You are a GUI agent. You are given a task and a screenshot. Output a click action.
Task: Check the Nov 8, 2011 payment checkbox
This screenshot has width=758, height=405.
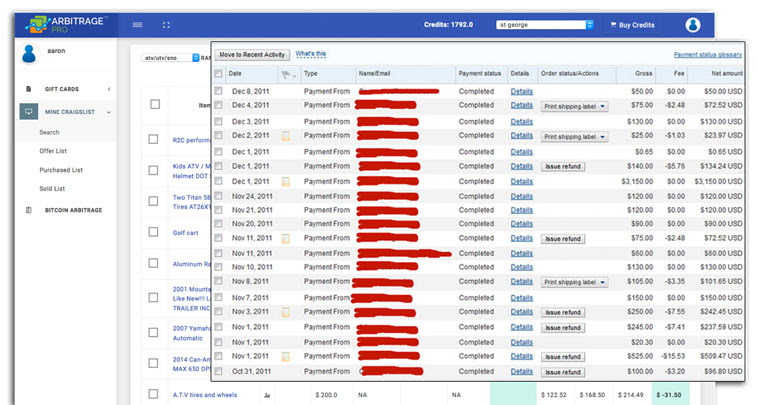(x=219, y=281)
